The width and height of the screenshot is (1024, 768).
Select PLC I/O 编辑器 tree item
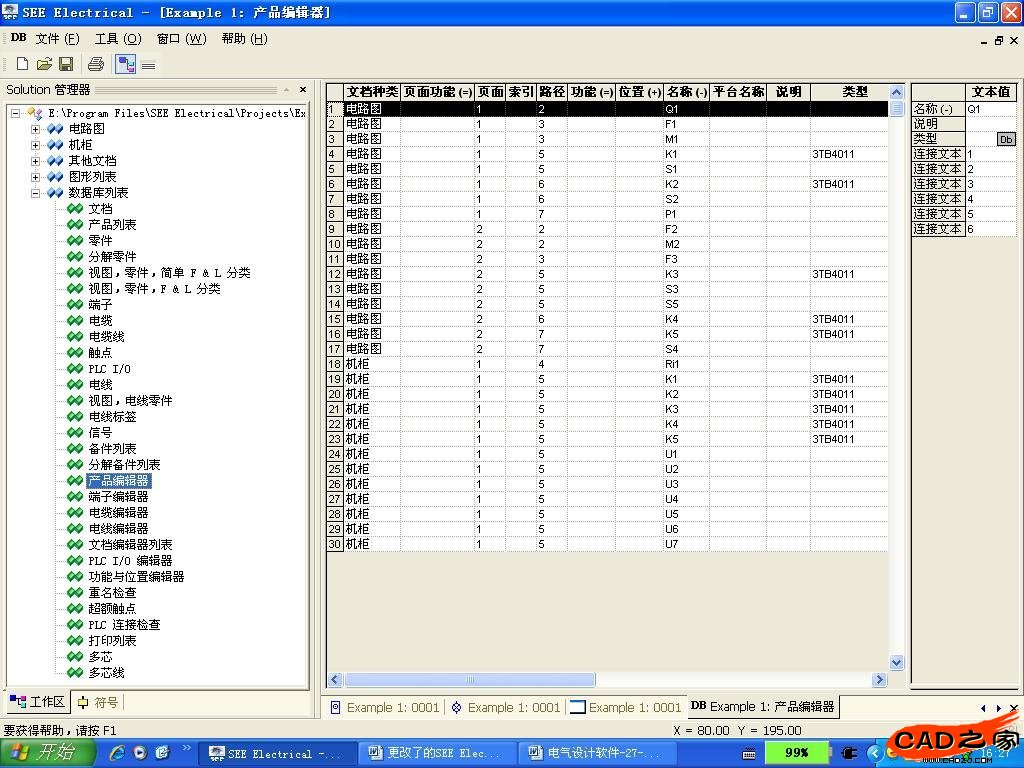pyautogui.click(x=130, y=561)
